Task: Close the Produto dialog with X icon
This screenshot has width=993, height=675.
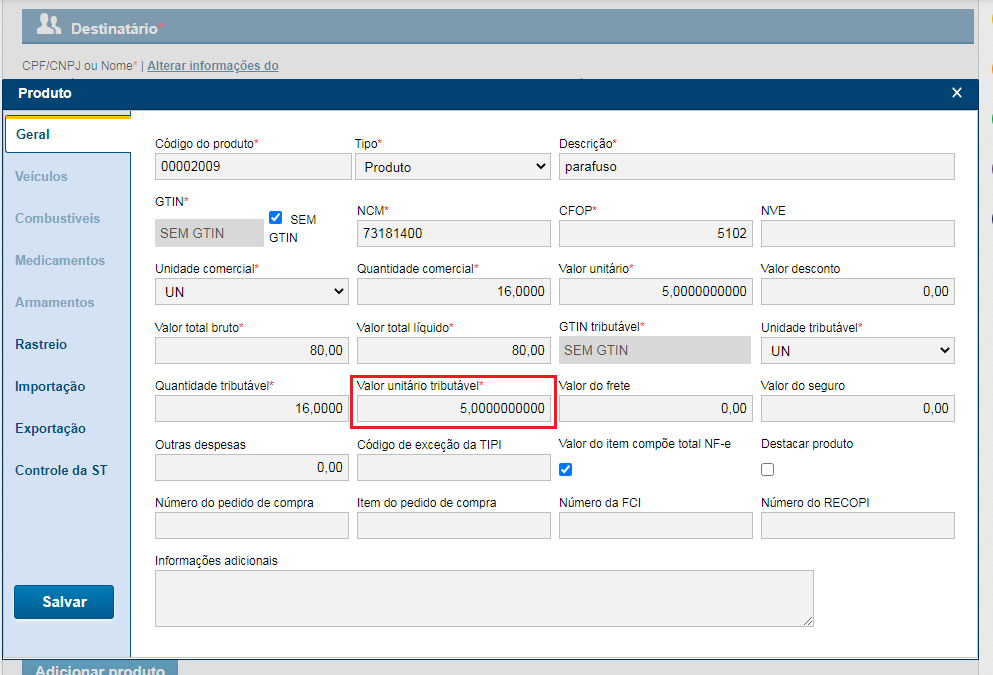Action: pyautogui.click(x=957, y=93)
